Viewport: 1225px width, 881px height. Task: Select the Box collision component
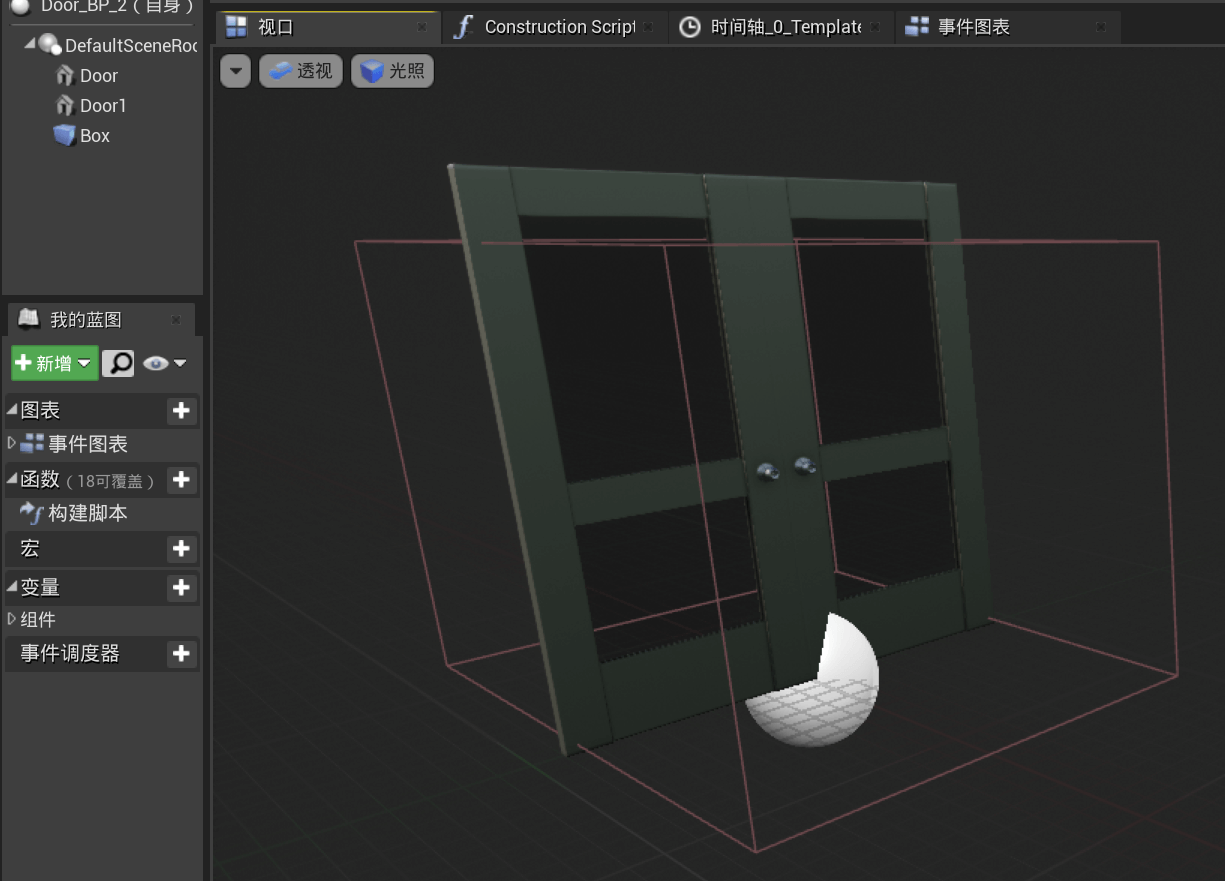click(x=95, y=136)
